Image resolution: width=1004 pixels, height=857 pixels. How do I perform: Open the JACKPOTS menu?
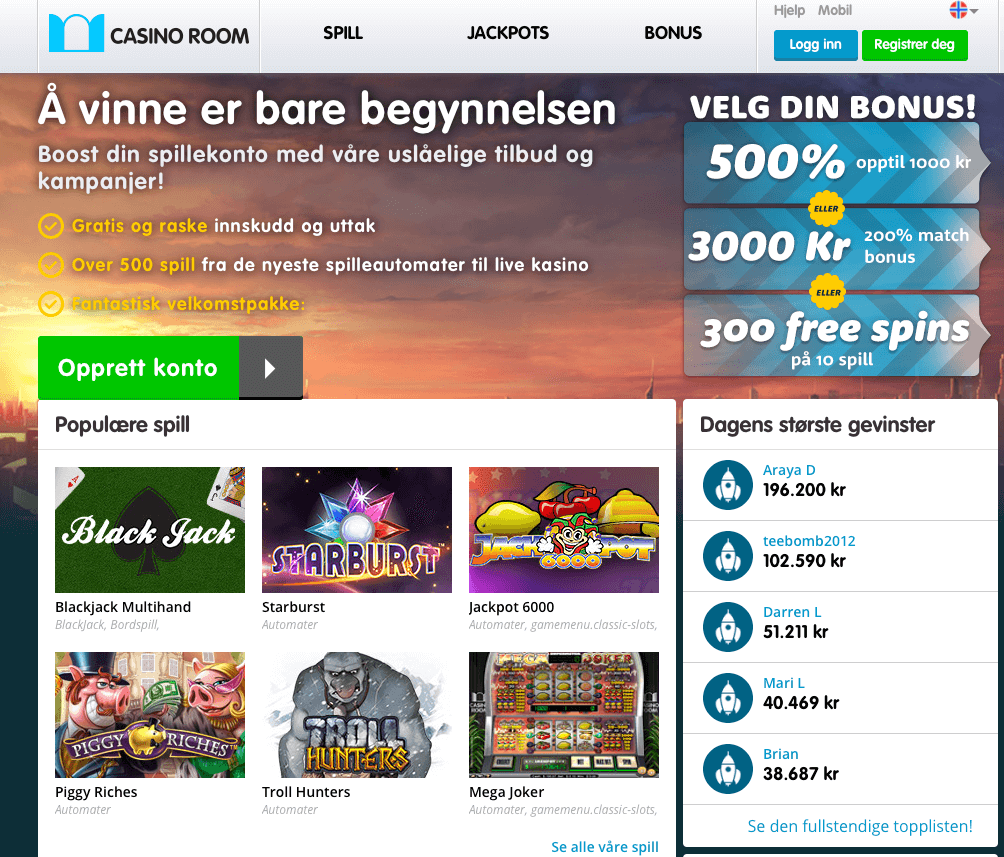pos(508,33)
